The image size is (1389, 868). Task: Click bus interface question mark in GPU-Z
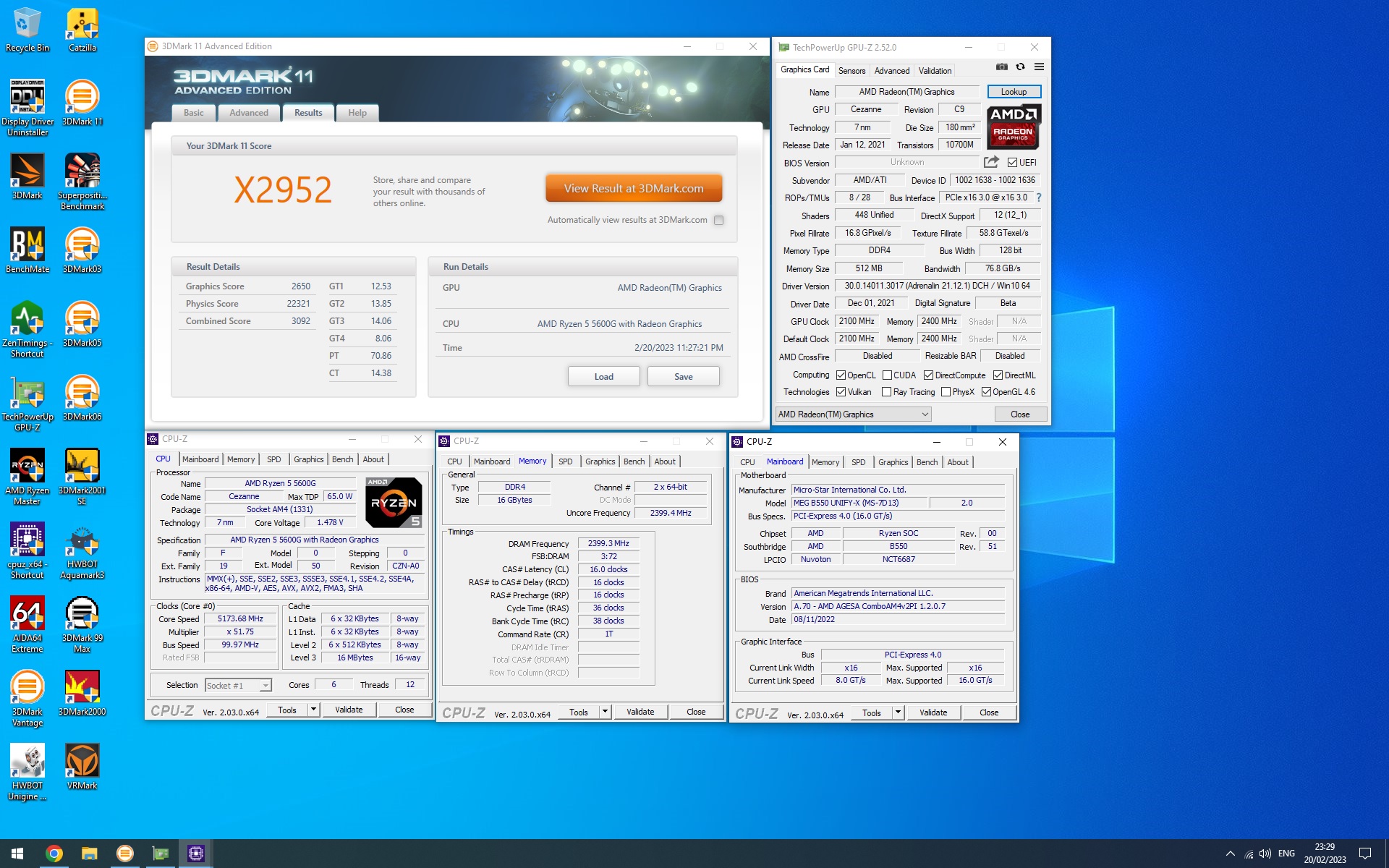click(1039, 197)
